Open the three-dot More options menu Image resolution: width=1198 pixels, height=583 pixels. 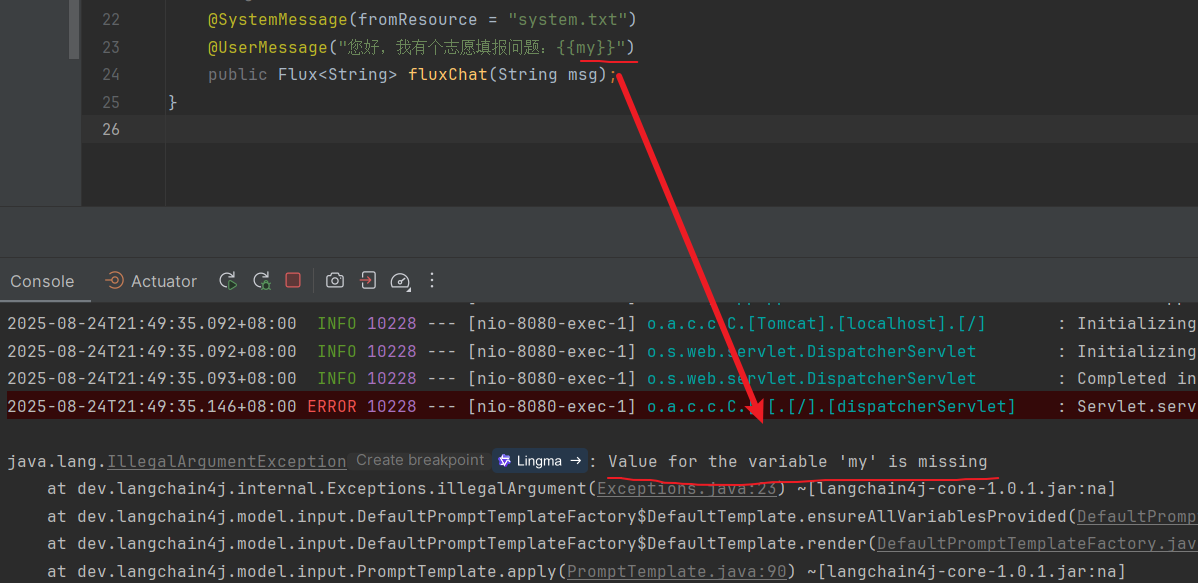pyautogui.click(x=432, y=280)
